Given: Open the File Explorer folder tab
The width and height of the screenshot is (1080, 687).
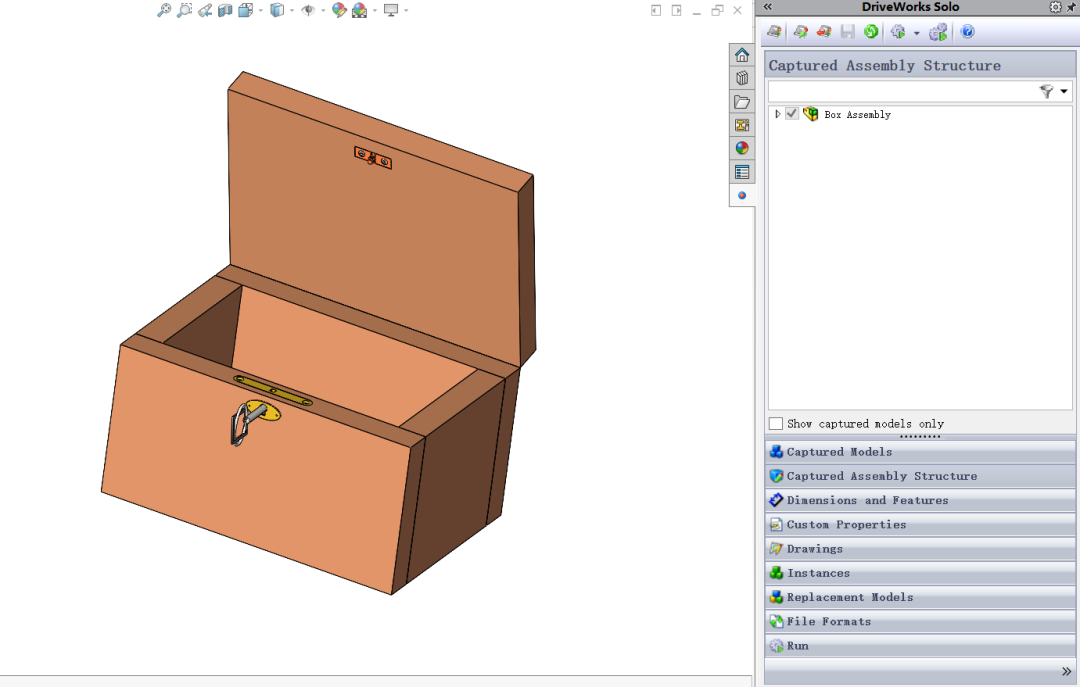Looking at the screenshot, I should [742, 102].
